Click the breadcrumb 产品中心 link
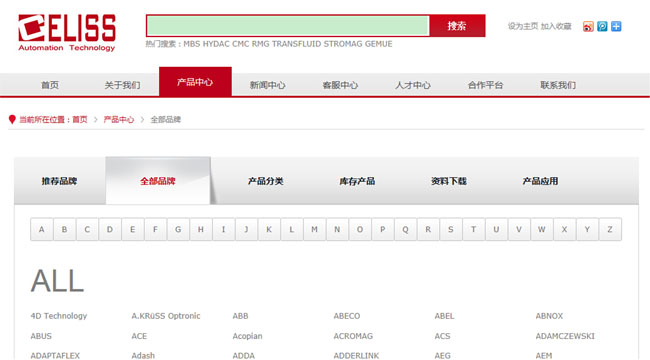The height and width of the screenshot is (360, 650). tap(119, 119)
